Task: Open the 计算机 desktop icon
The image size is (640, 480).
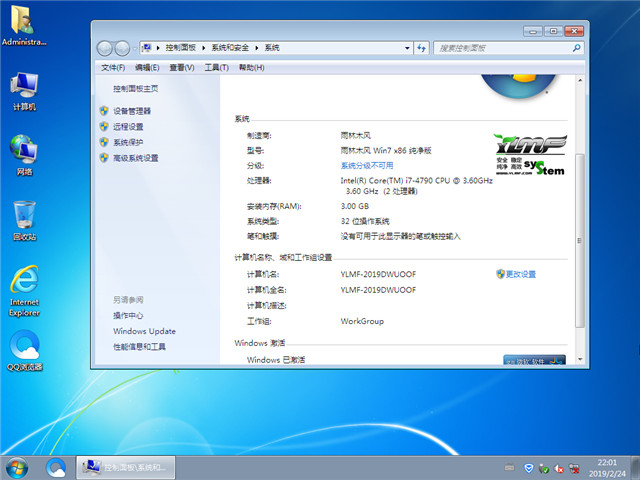Action: point(24,91)
